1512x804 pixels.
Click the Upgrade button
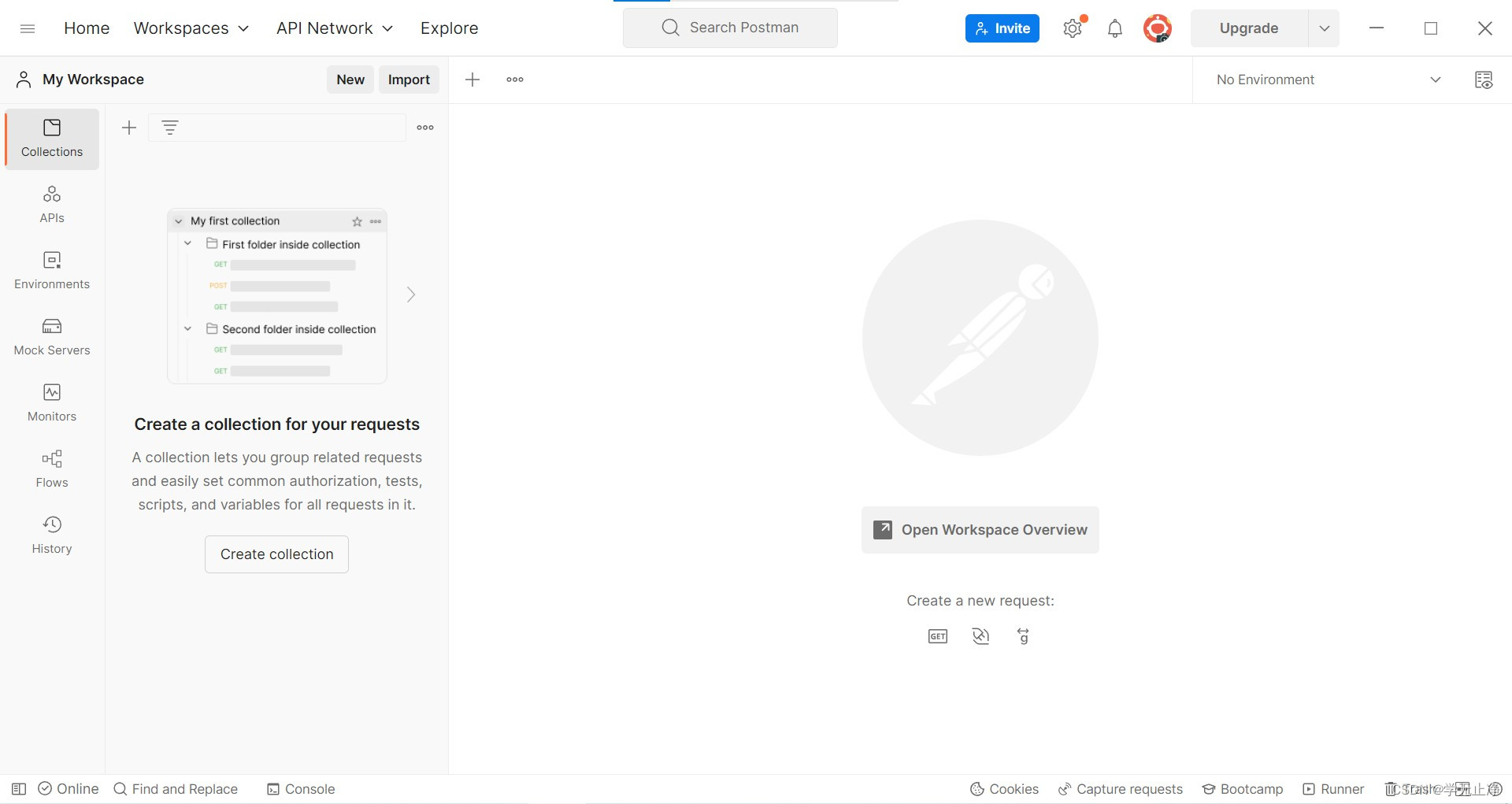[x=1248, y=28]
